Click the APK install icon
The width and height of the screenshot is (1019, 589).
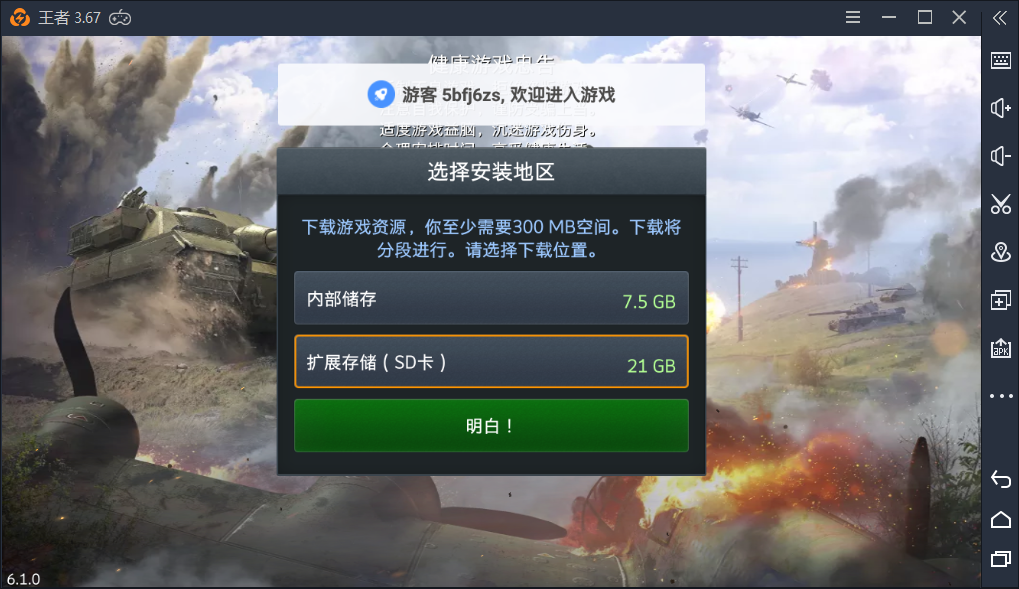coord(1001,348)
